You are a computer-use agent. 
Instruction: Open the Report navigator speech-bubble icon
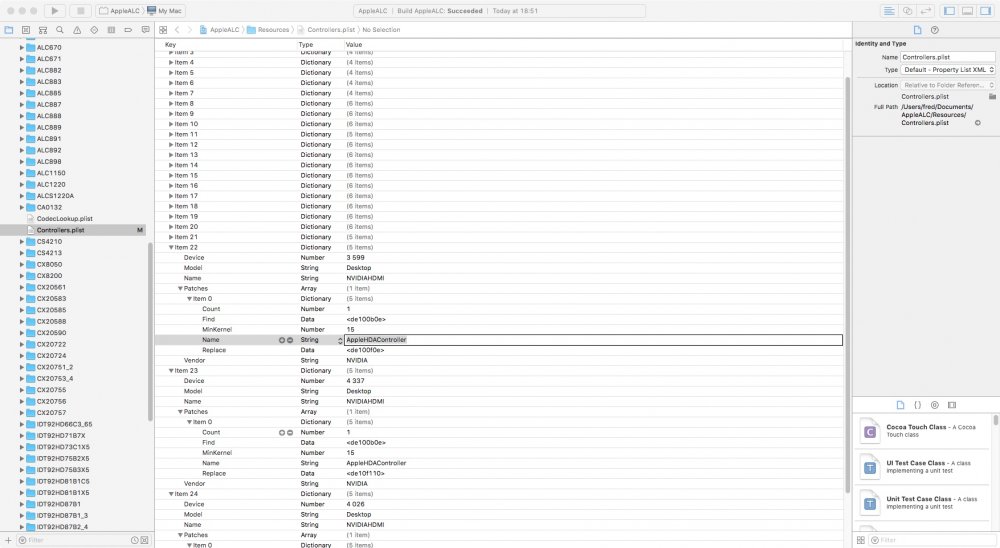[145, 30]
